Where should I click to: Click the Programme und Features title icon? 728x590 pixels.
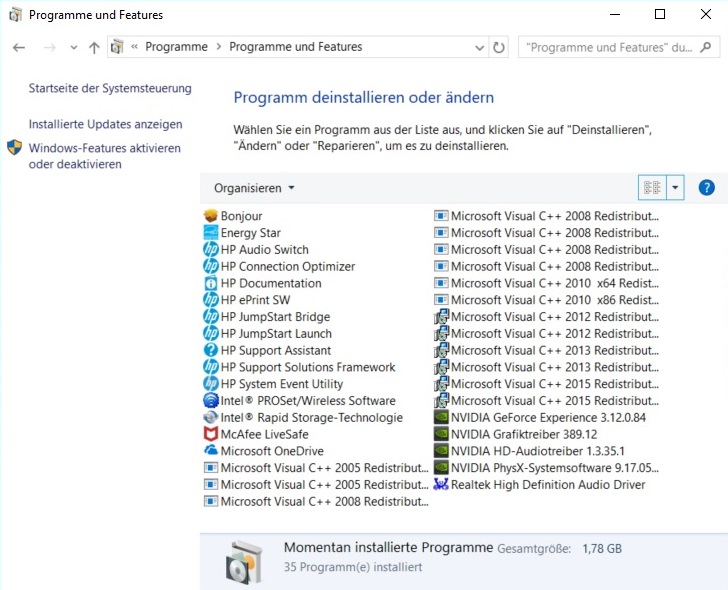click(x=15, y=15)
